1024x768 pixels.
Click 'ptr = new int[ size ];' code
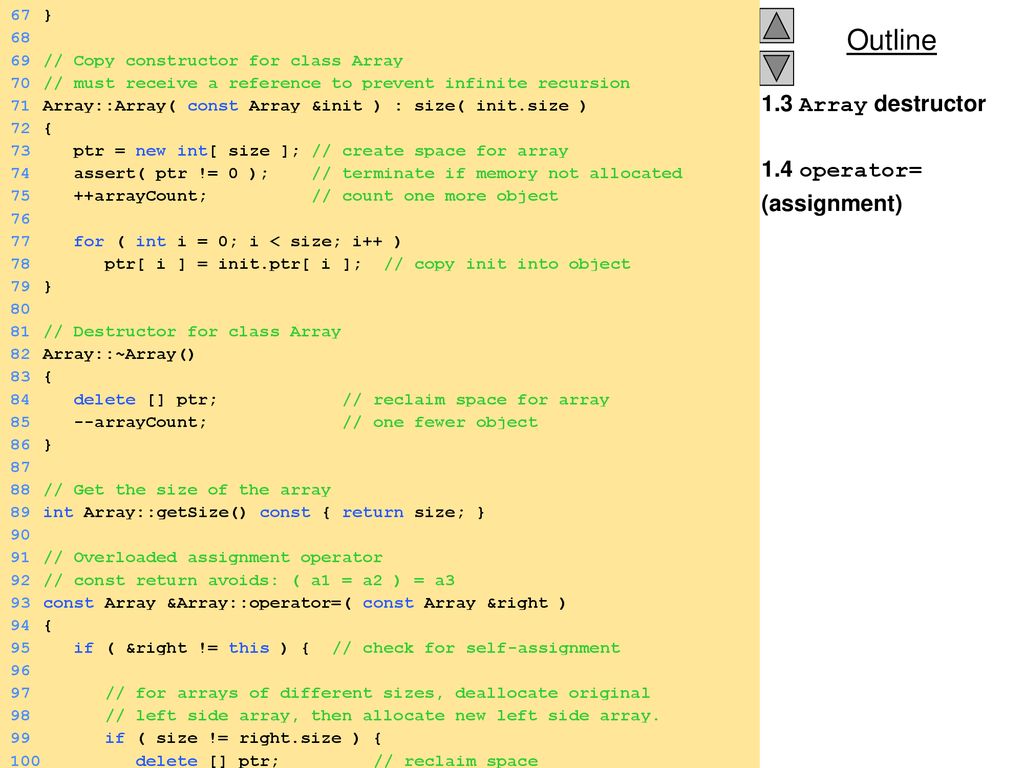click(x=186, y=151)
